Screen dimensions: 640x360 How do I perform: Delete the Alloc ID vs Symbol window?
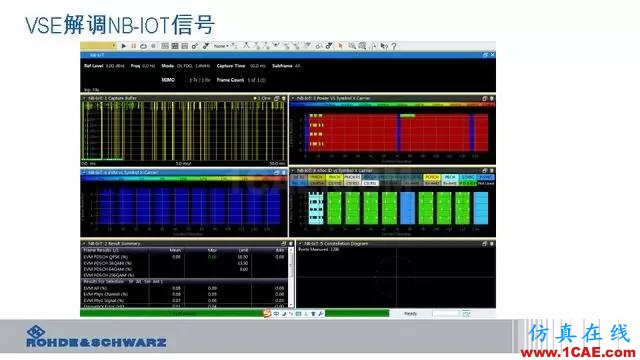(x=492, y=171)
